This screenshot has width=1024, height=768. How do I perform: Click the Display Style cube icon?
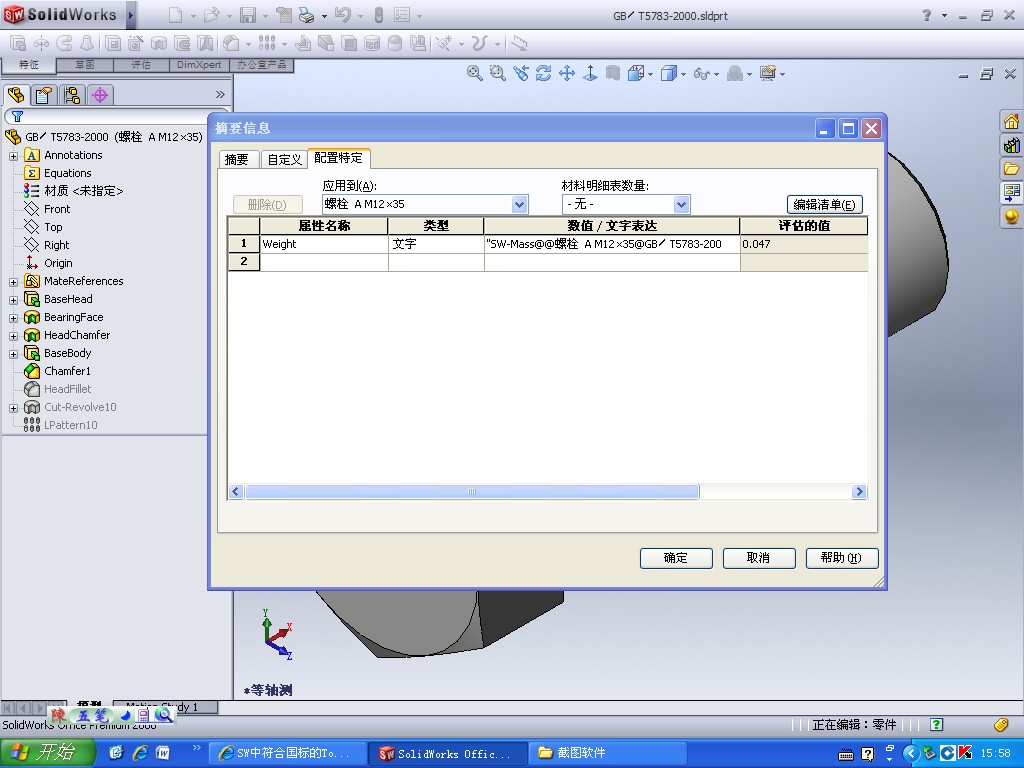coord(668,73)
